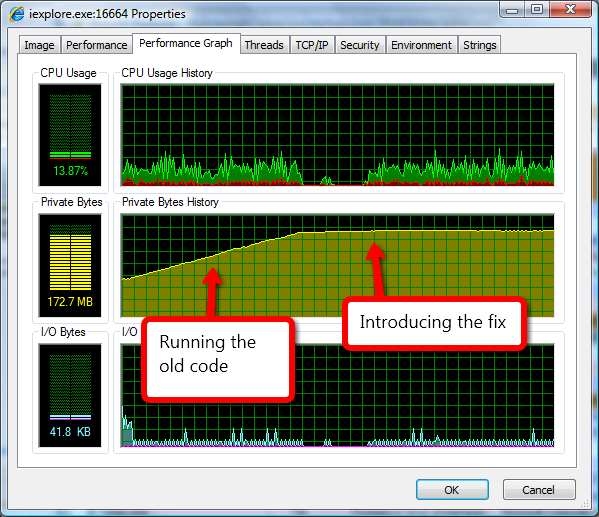Select the Performance Graph tab
Screen dimensions: 599x517
pos(186,43)
